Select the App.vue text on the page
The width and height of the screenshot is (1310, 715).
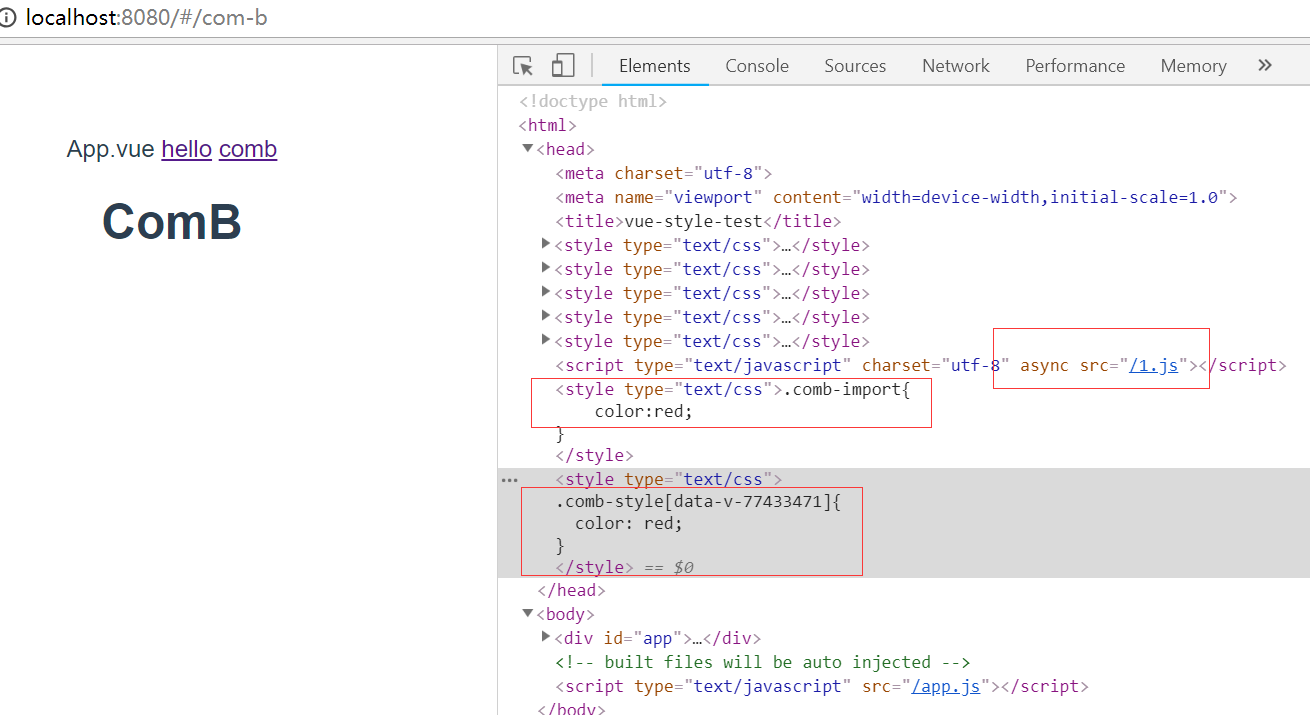point(110,149)
